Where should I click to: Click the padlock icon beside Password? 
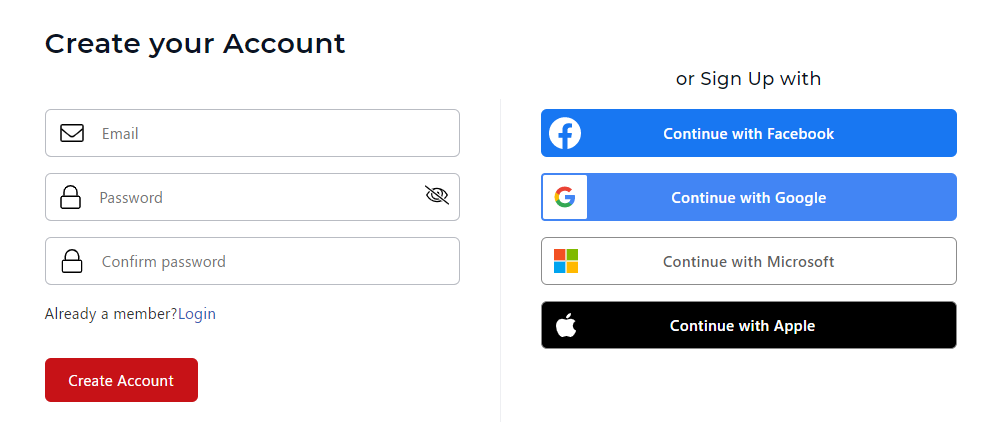(x=70, y=198)
